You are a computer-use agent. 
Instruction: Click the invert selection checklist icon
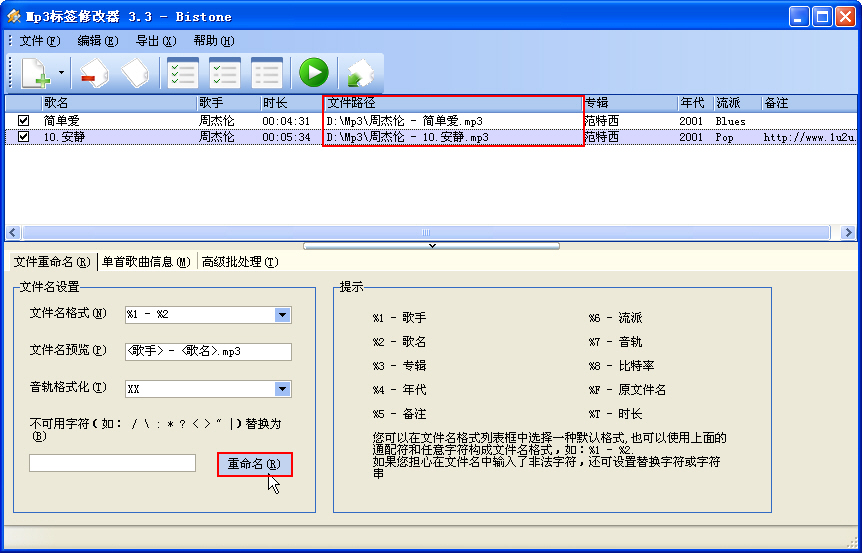pos(224,73)
